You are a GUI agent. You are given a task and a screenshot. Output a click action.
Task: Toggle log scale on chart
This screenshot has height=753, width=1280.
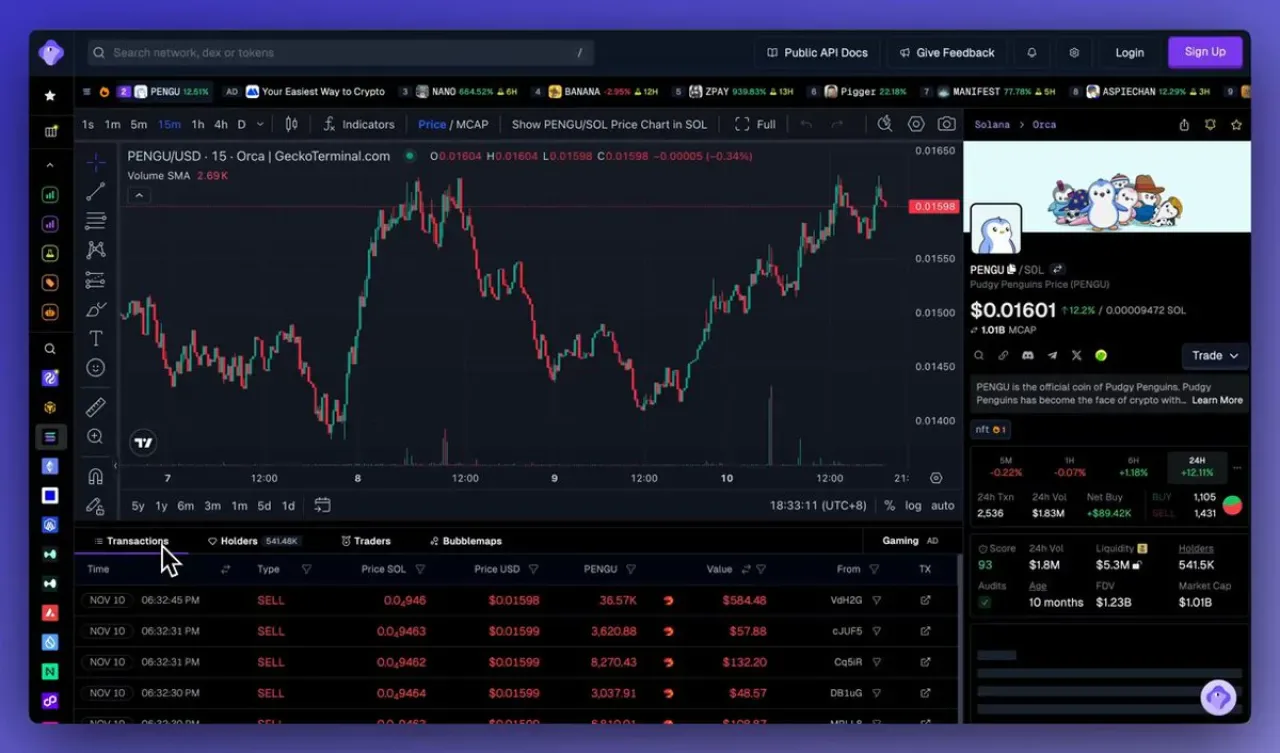tap(913, 505)
